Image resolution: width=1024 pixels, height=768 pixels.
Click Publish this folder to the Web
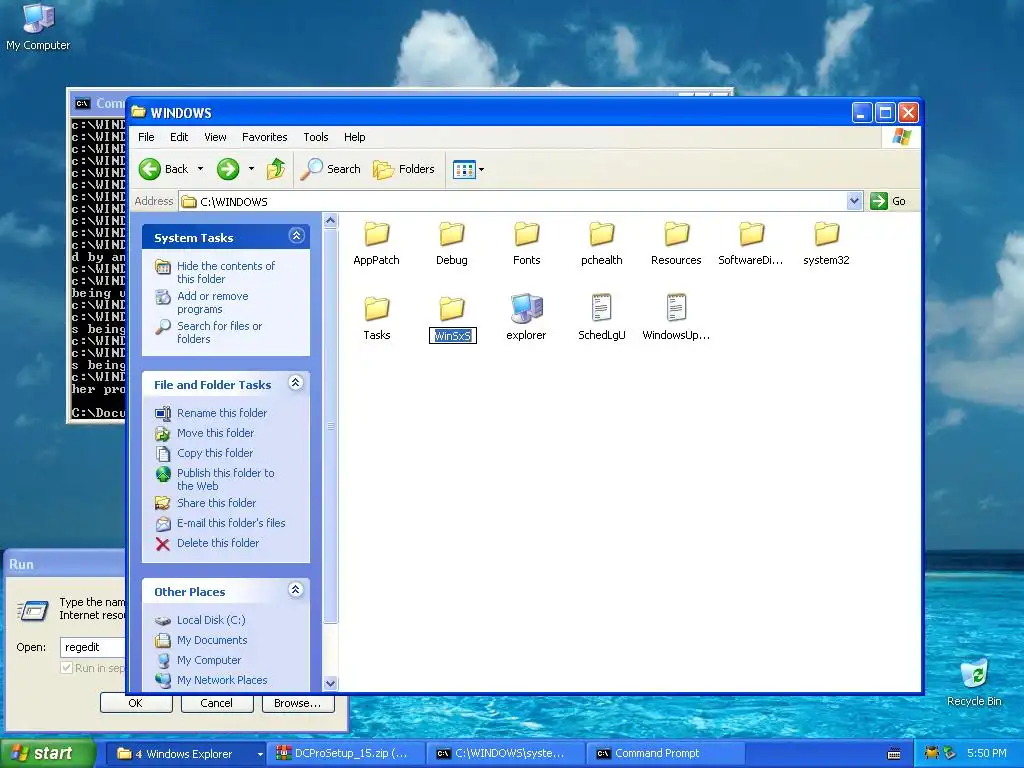coord(225,479)
